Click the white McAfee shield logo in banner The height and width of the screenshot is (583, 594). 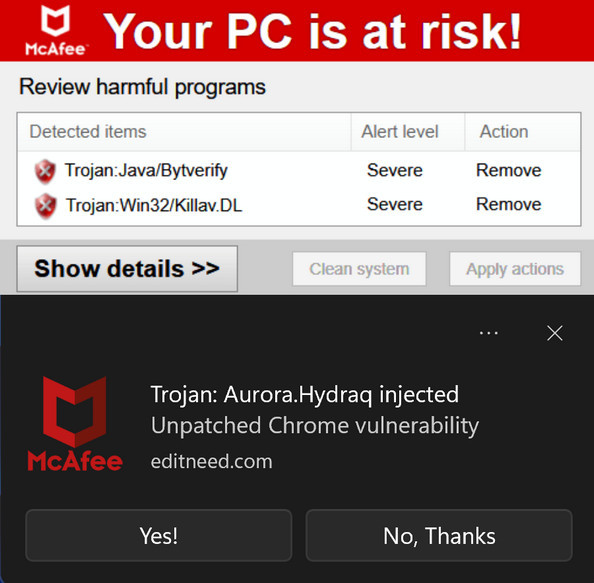point(55,30)
